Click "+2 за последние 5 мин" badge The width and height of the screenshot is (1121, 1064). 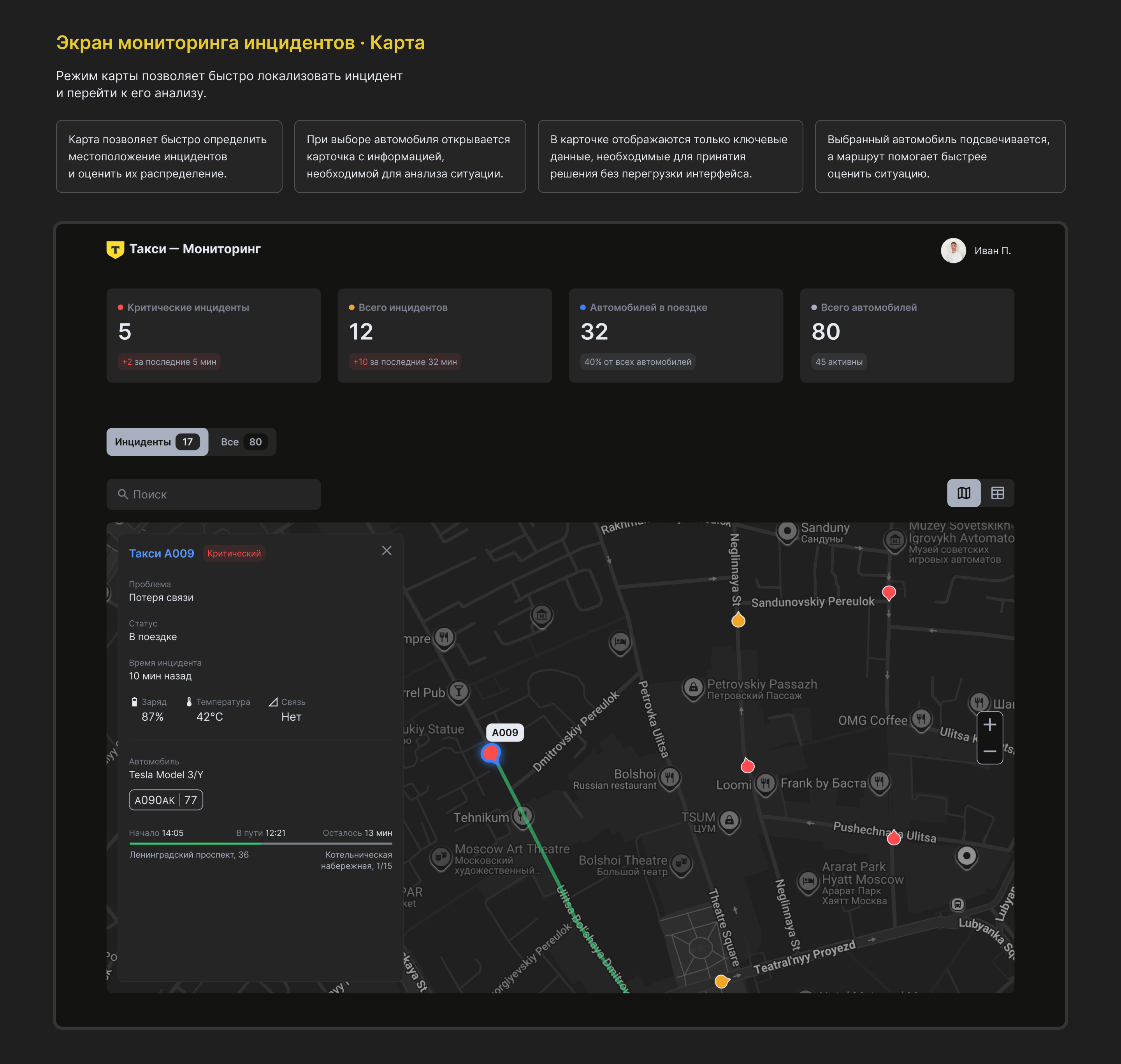pyautogui.click(x=169, y=362)
